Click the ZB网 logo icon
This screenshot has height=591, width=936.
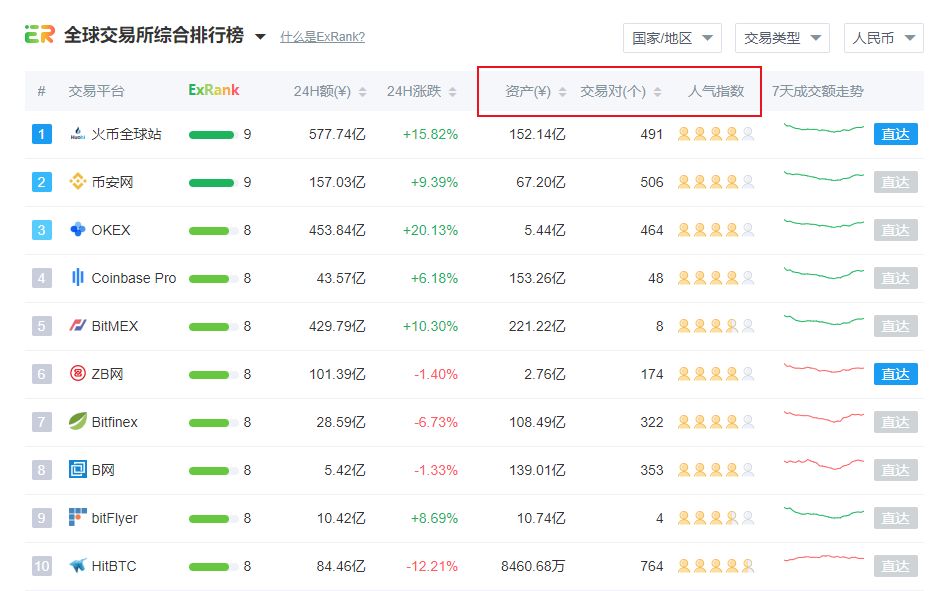point(78,374)
